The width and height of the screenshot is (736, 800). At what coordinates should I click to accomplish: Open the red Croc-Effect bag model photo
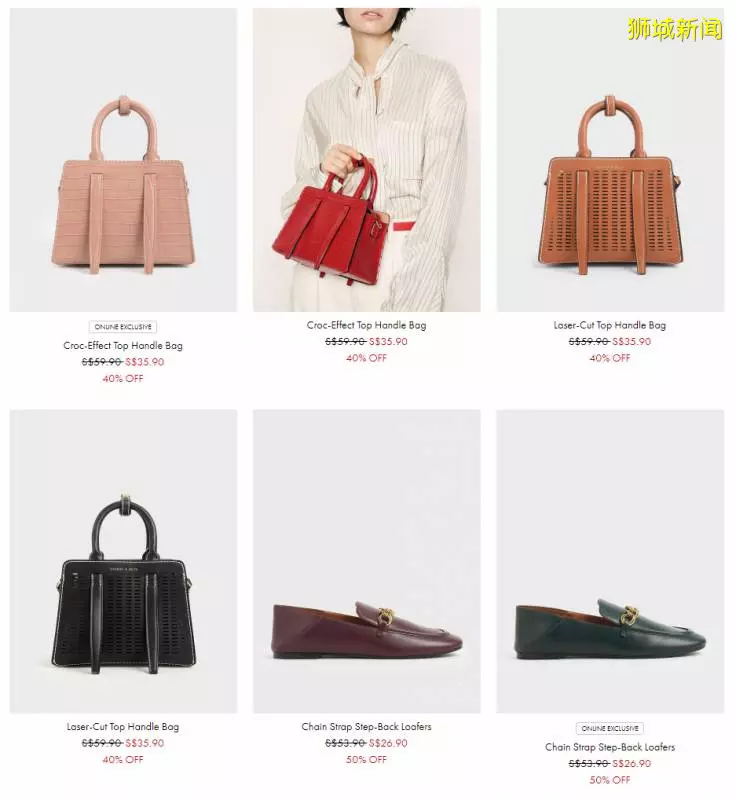coord(367,160)
